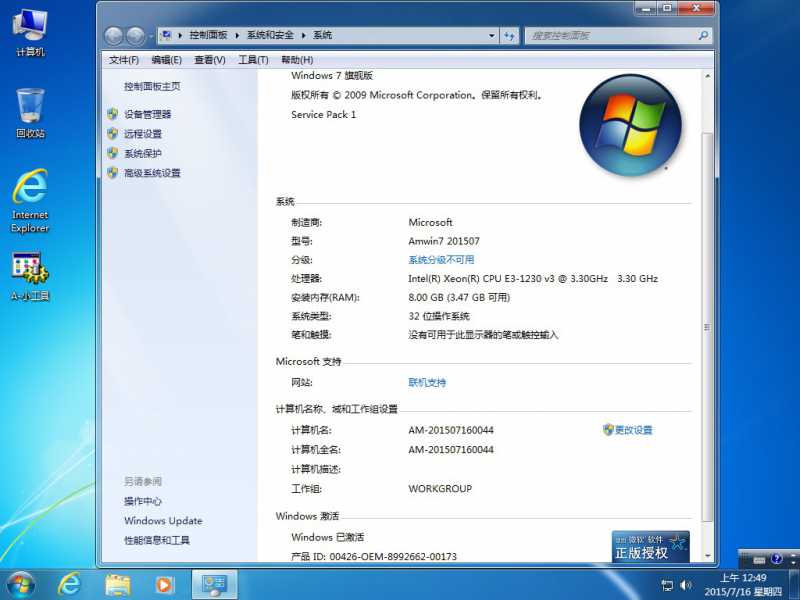Click the 控制面板 breadcrumb

click(x=208, y=35)
